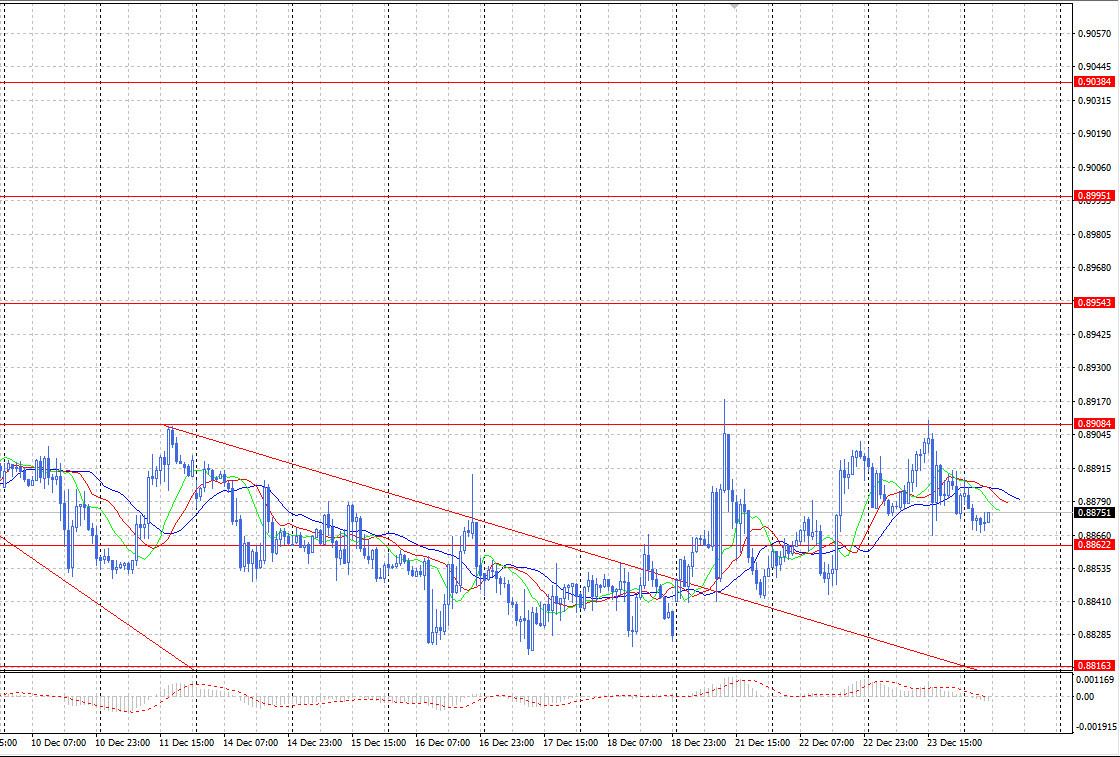The image size is (1120, 757).
Task: Click the 10 Dec 07:00 time label
Action: click(x=59, y=743)
